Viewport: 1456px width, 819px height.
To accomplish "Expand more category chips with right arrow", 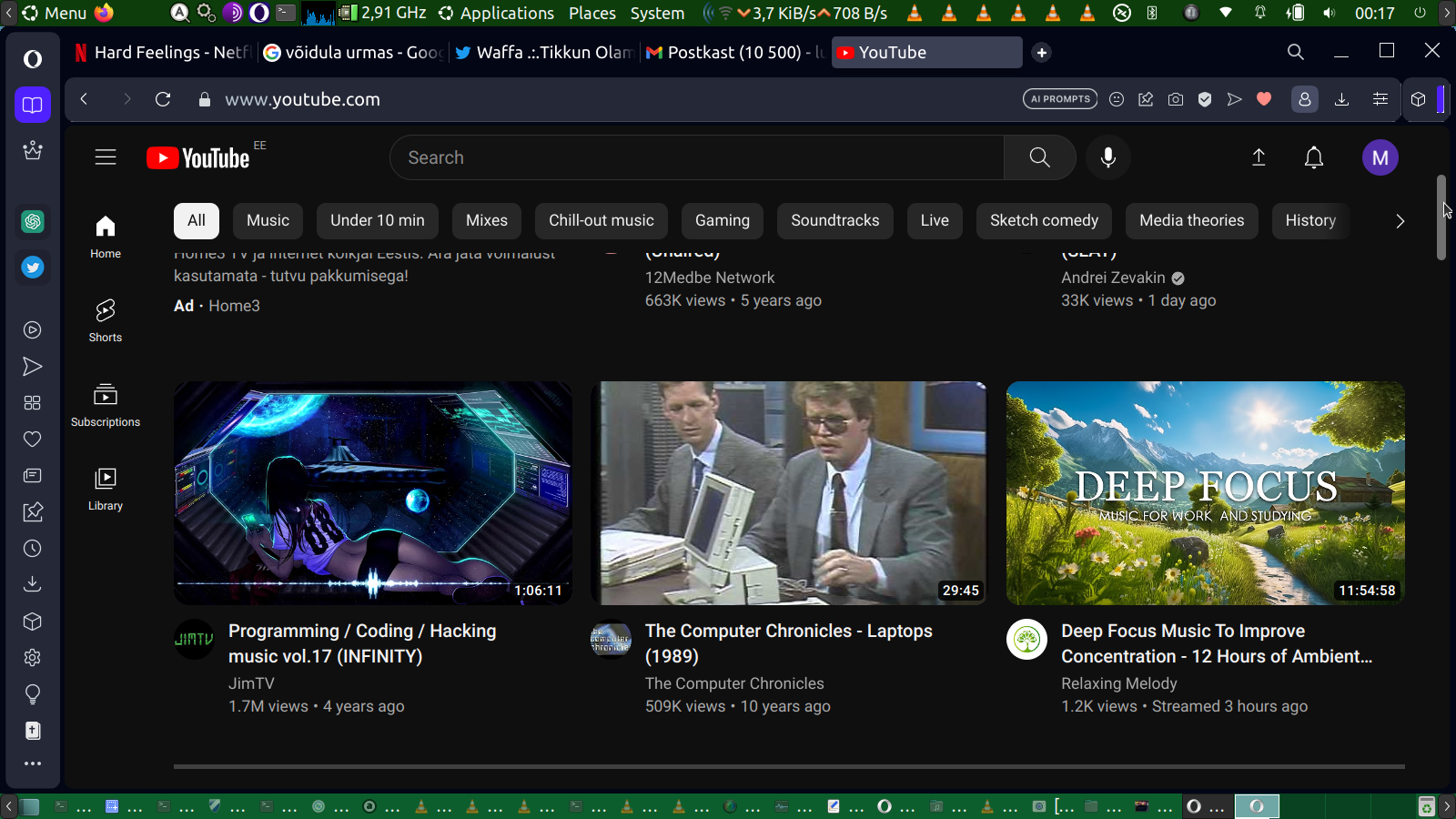I will (1400, 221).
